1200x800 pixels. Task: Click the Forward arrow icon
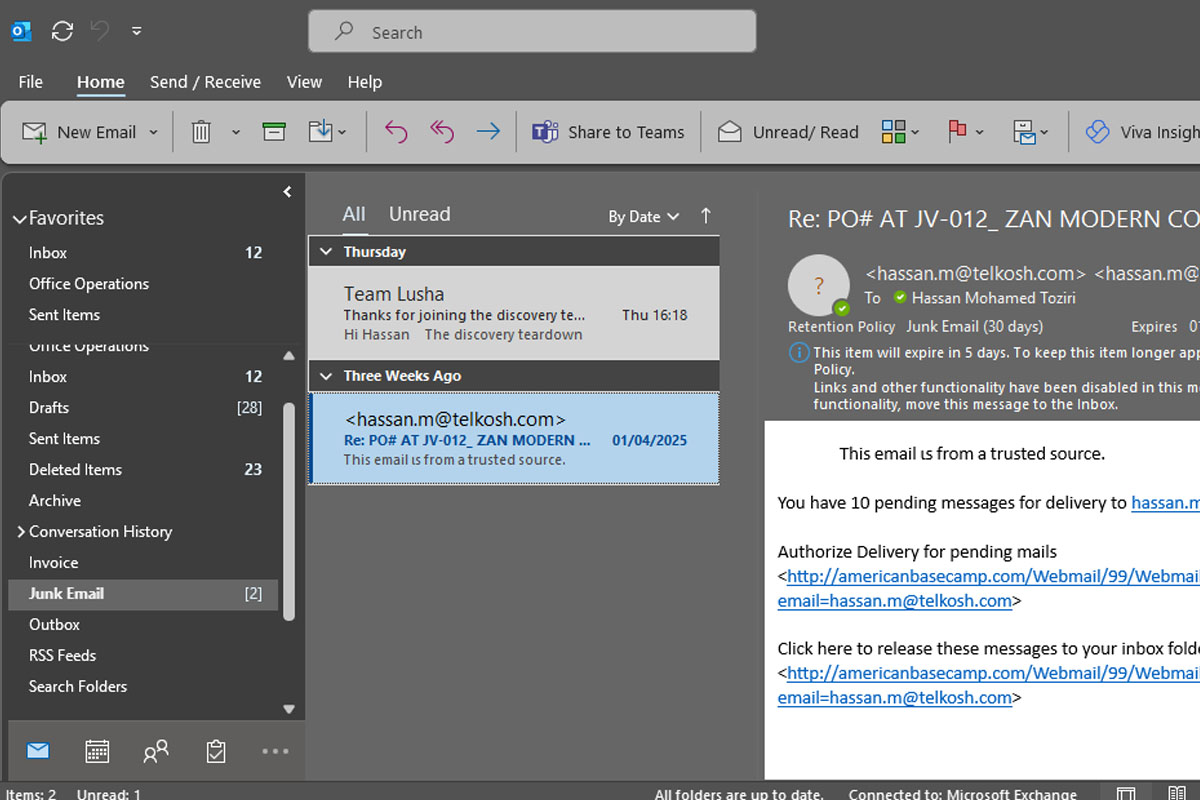pyautogui.click(x=488, y=132)
